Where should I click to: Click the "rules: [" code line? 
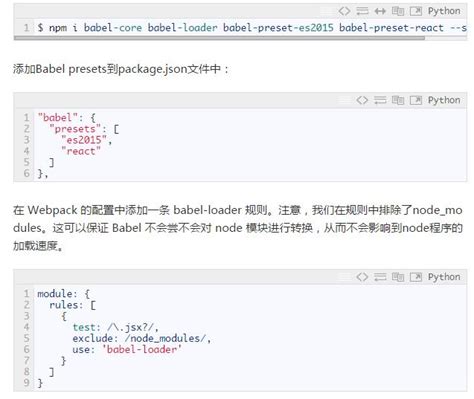[72, 305]
